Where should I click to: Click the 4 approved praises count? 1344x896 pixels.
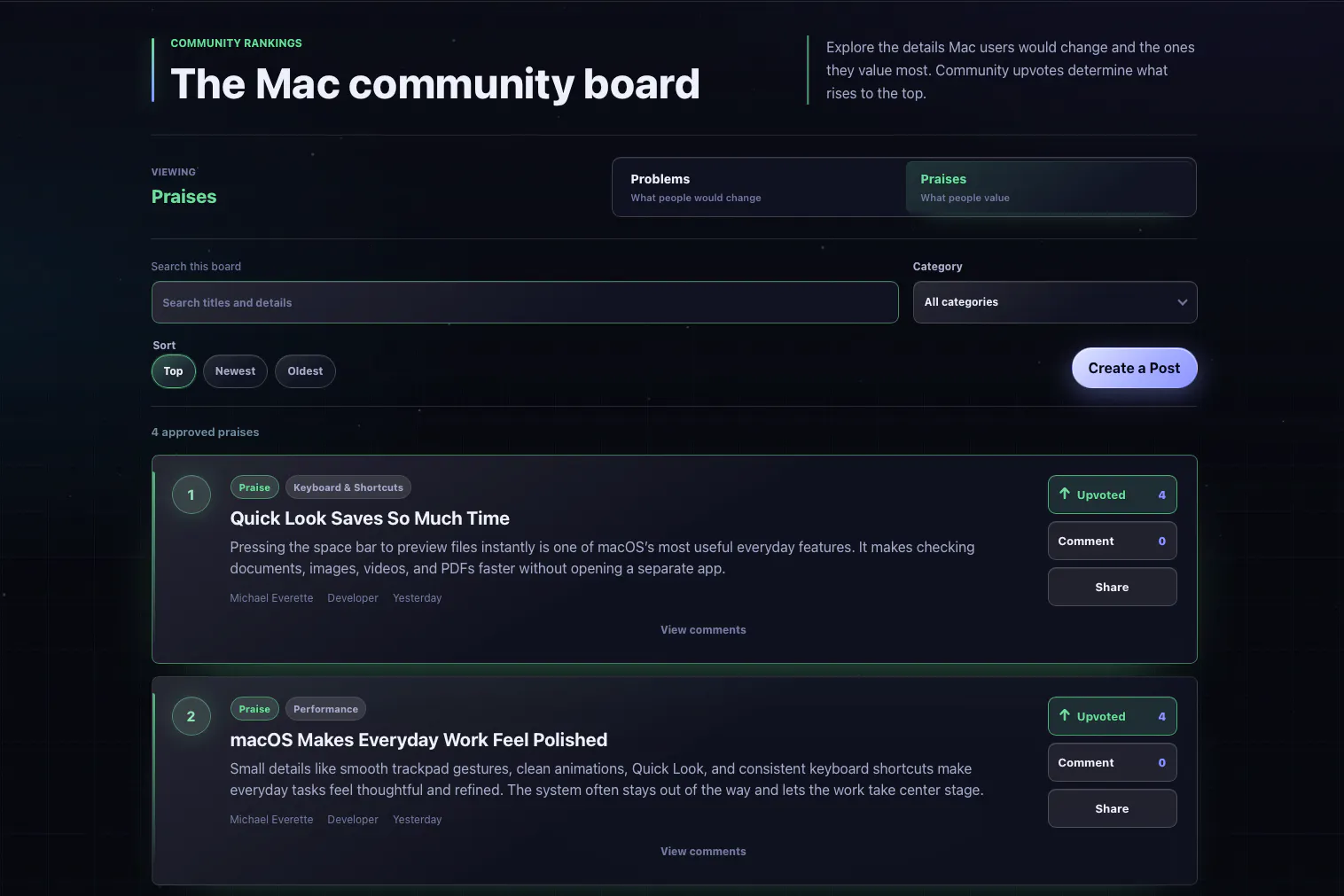pyautogui.click(x=205, y=432)
